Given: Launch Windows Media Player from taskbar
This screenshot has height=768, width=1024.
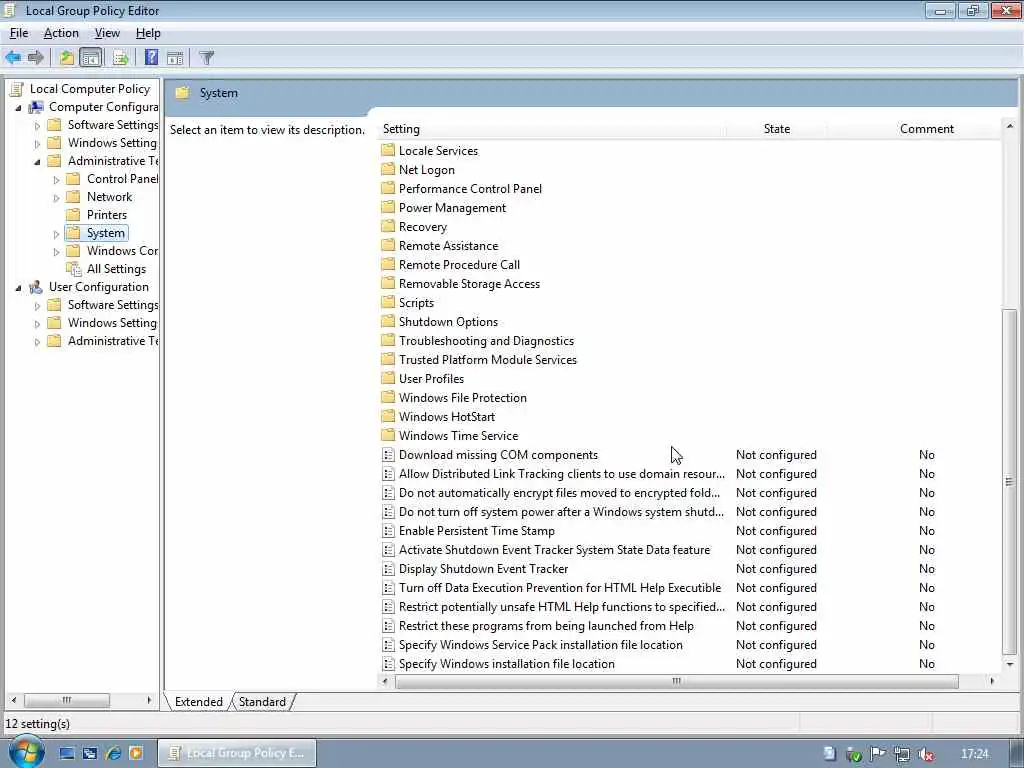Looking at the screenshot, I should click(136, 753).
